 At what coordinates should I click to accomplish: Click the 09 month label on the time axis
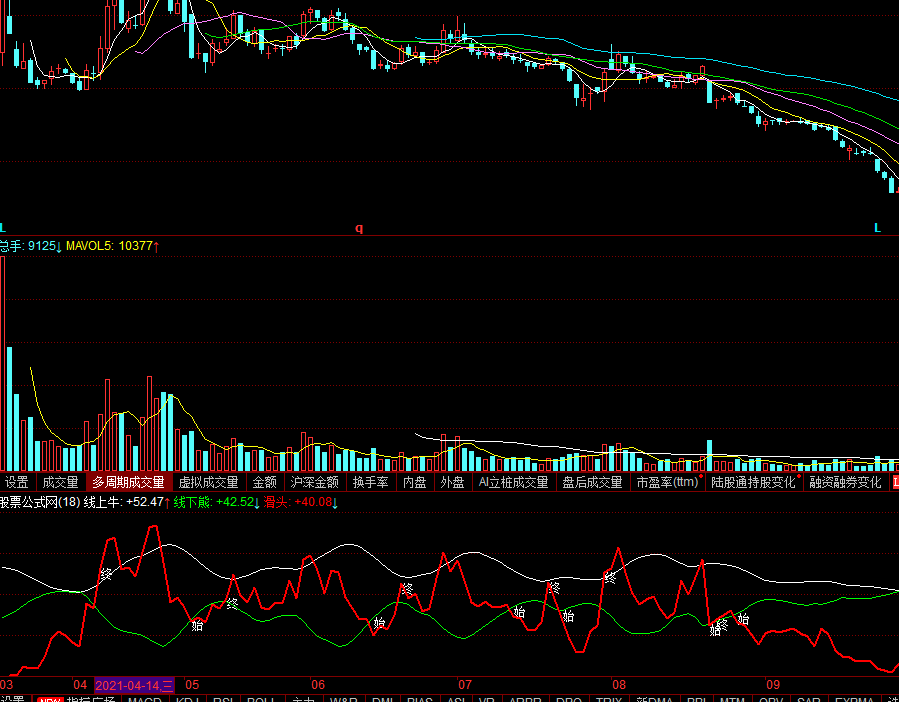coord(773,685)
